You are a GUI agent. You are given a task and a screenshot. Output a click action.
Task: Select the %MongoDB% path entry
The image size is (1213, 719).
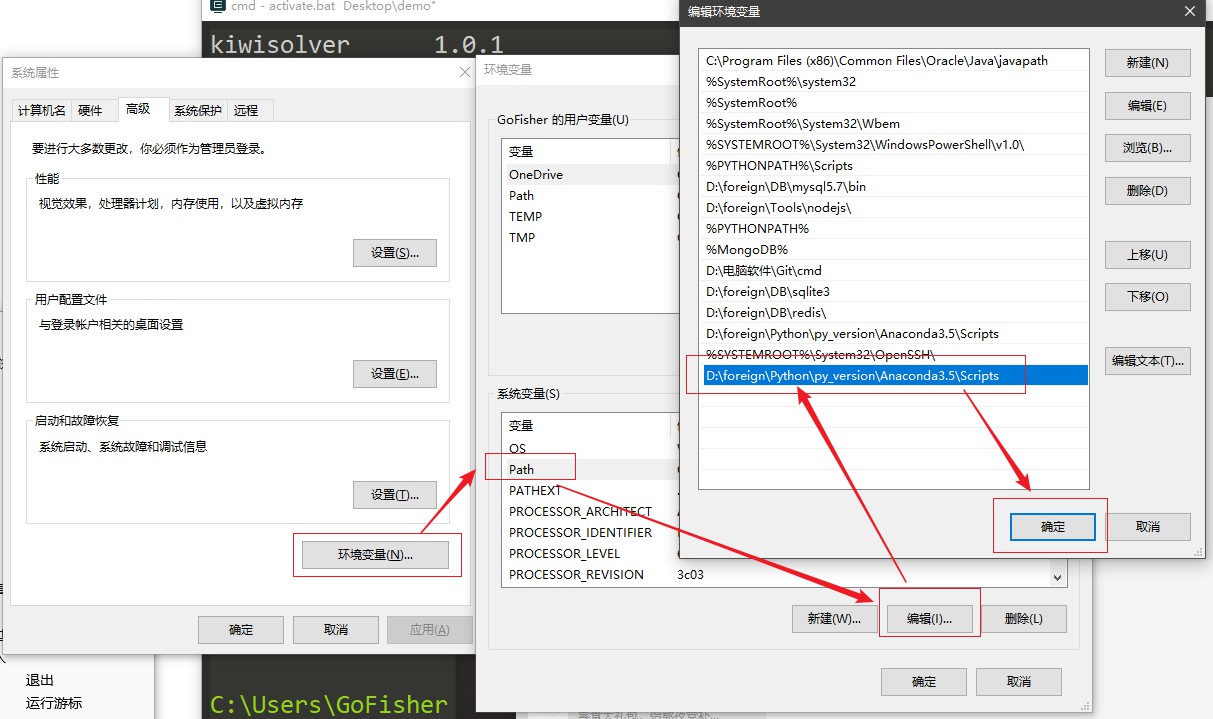(x=747, y=249)
